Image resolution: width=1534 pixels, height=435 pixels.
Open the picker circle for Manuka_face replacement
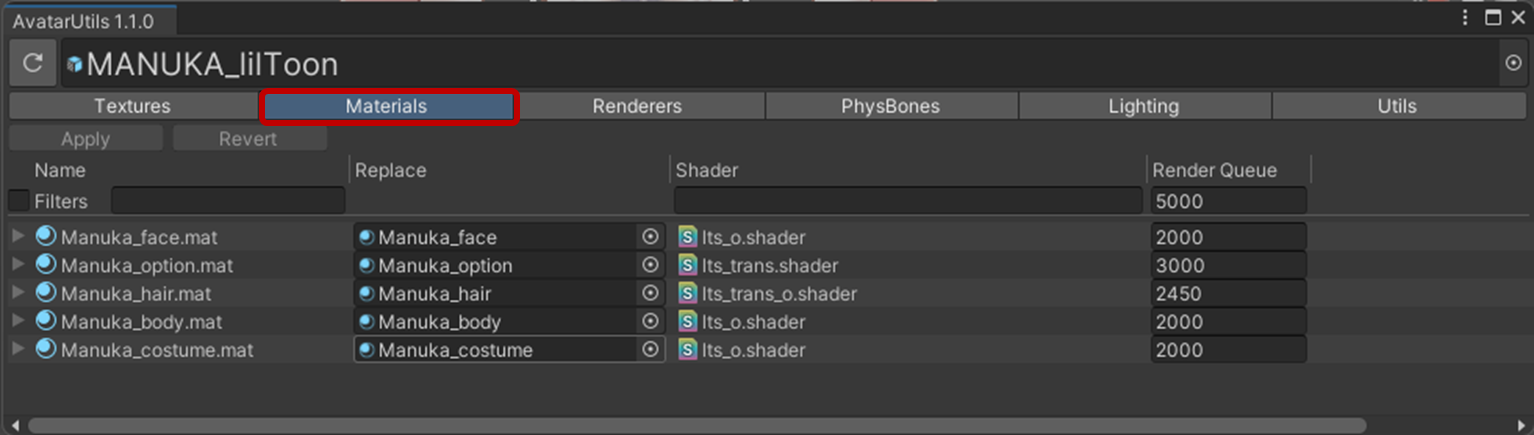click(650, 237)
